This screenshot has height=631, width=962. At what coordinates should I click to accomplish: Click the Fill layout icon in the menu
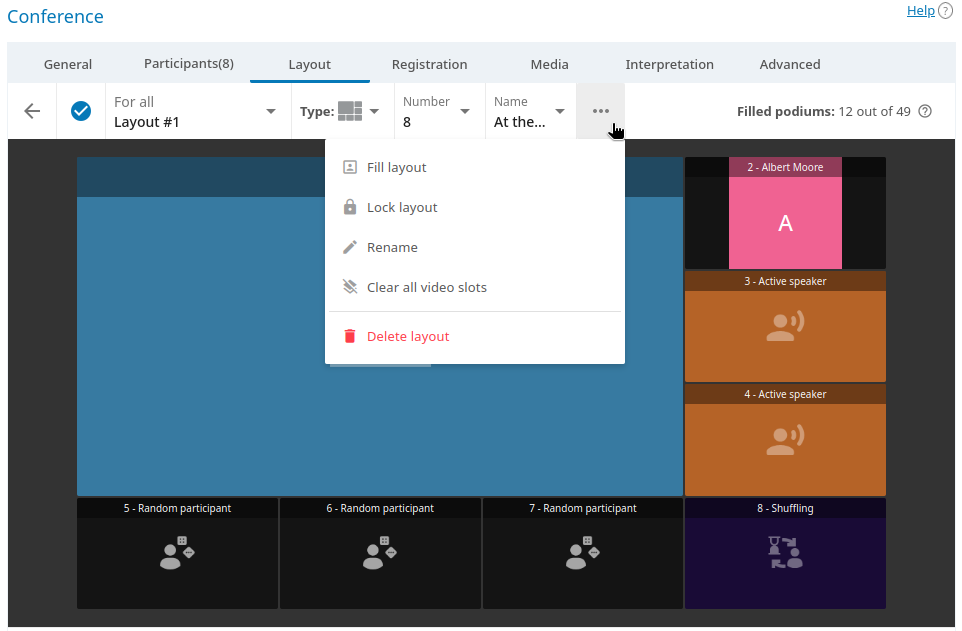pos(350,167)
